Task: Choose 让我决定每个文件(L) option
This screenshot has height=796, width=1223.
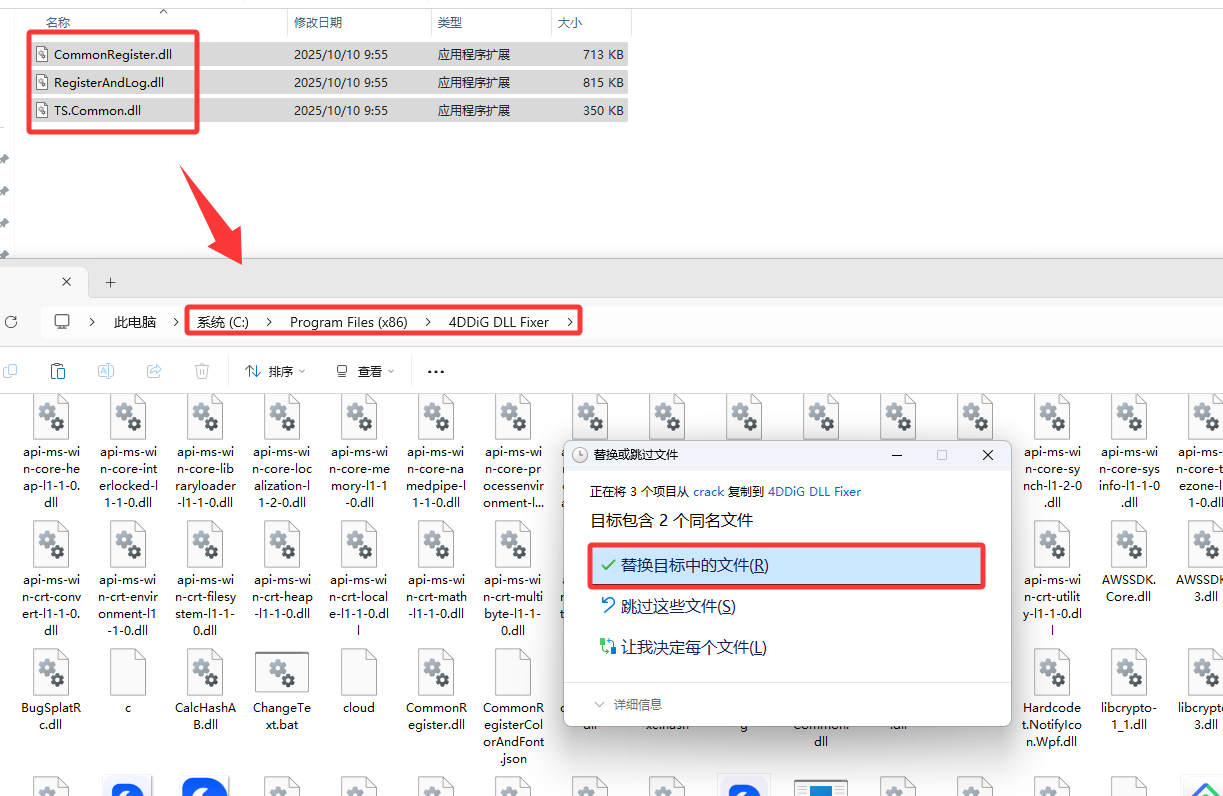Action: tap(693, 647)
